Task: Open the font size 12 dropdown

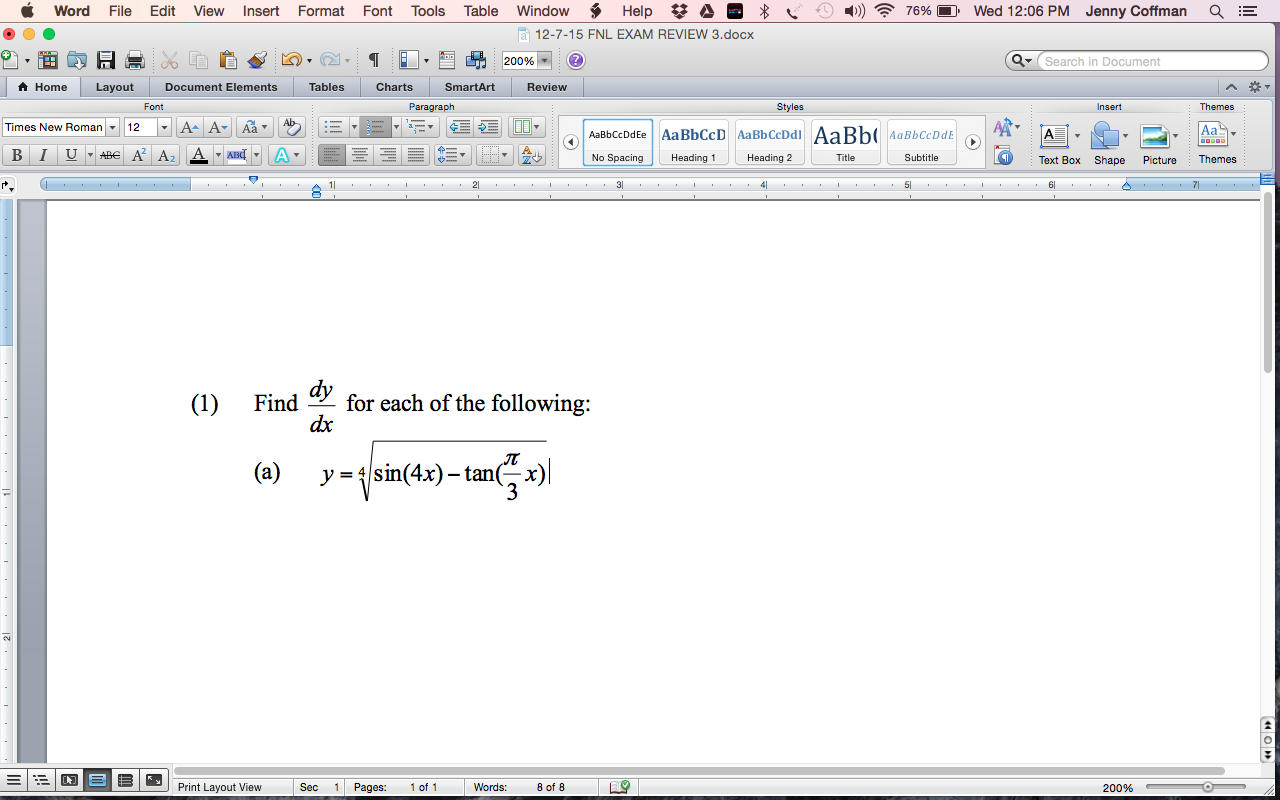Action: click(x=165, y=127)
